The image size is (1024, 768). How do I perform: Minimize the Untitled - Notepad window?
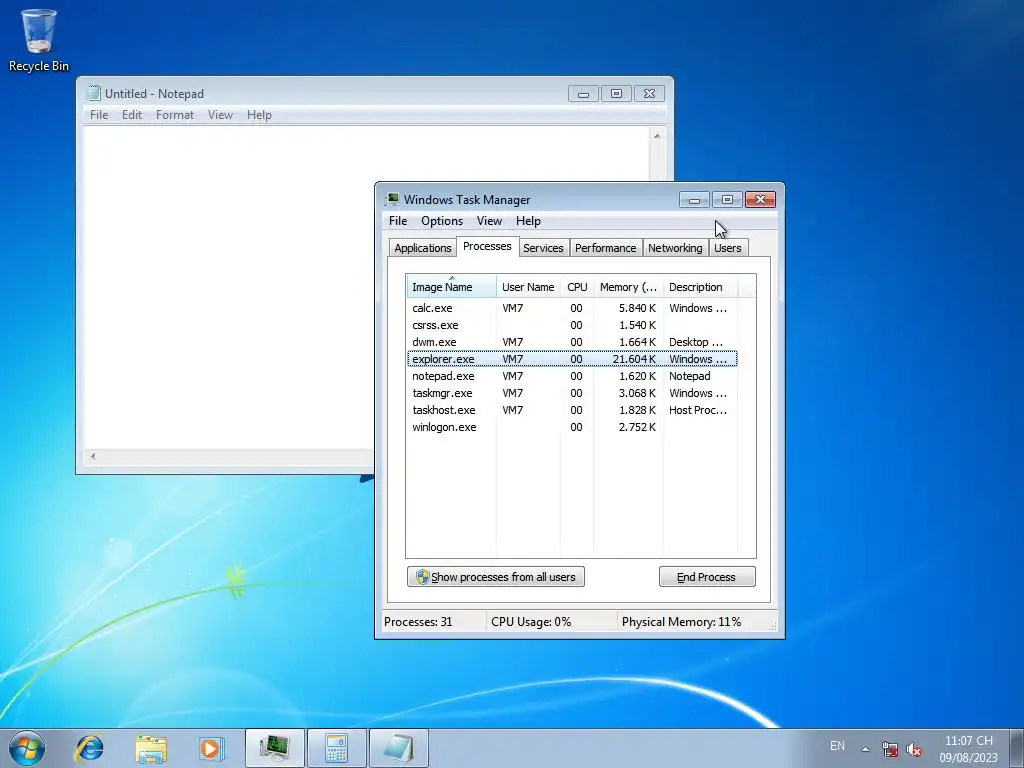coord(583,94)
